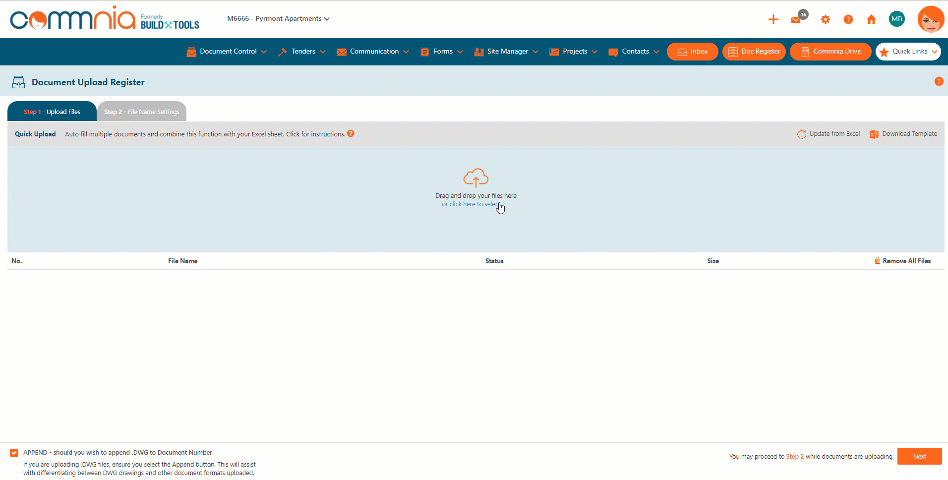Toggle the APPEND .DWG checkbox
This screenshot has height=480, width=948.
pos(14,452)
